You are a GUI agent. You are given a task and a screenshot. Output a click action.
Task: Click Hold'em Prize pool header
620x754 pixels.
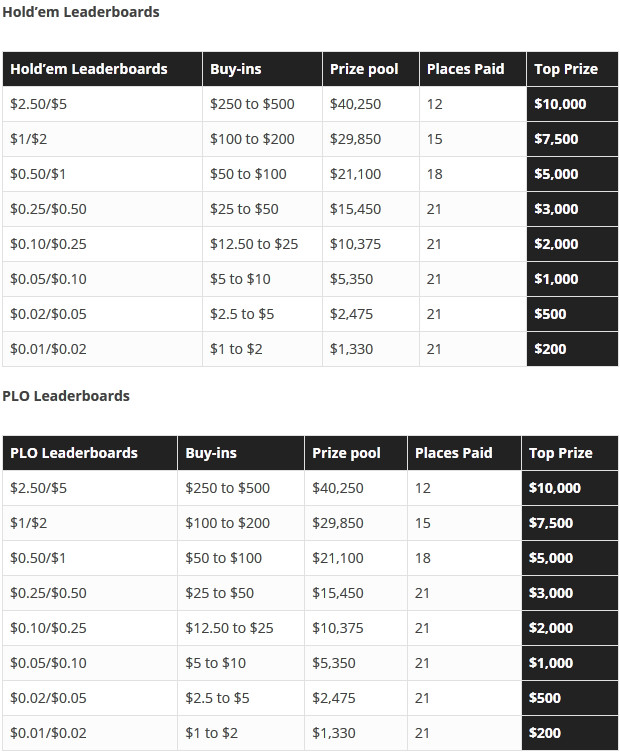click(x=371, y=69)
